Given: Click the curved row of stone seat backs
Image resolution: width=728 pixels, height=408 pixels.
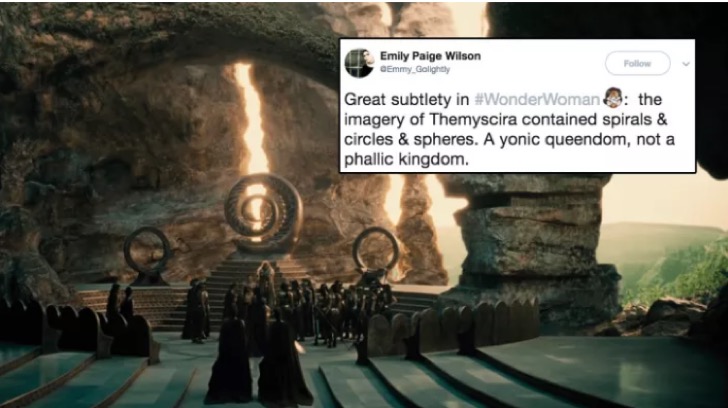Looking at the screenshot, I should coord(453,327).
